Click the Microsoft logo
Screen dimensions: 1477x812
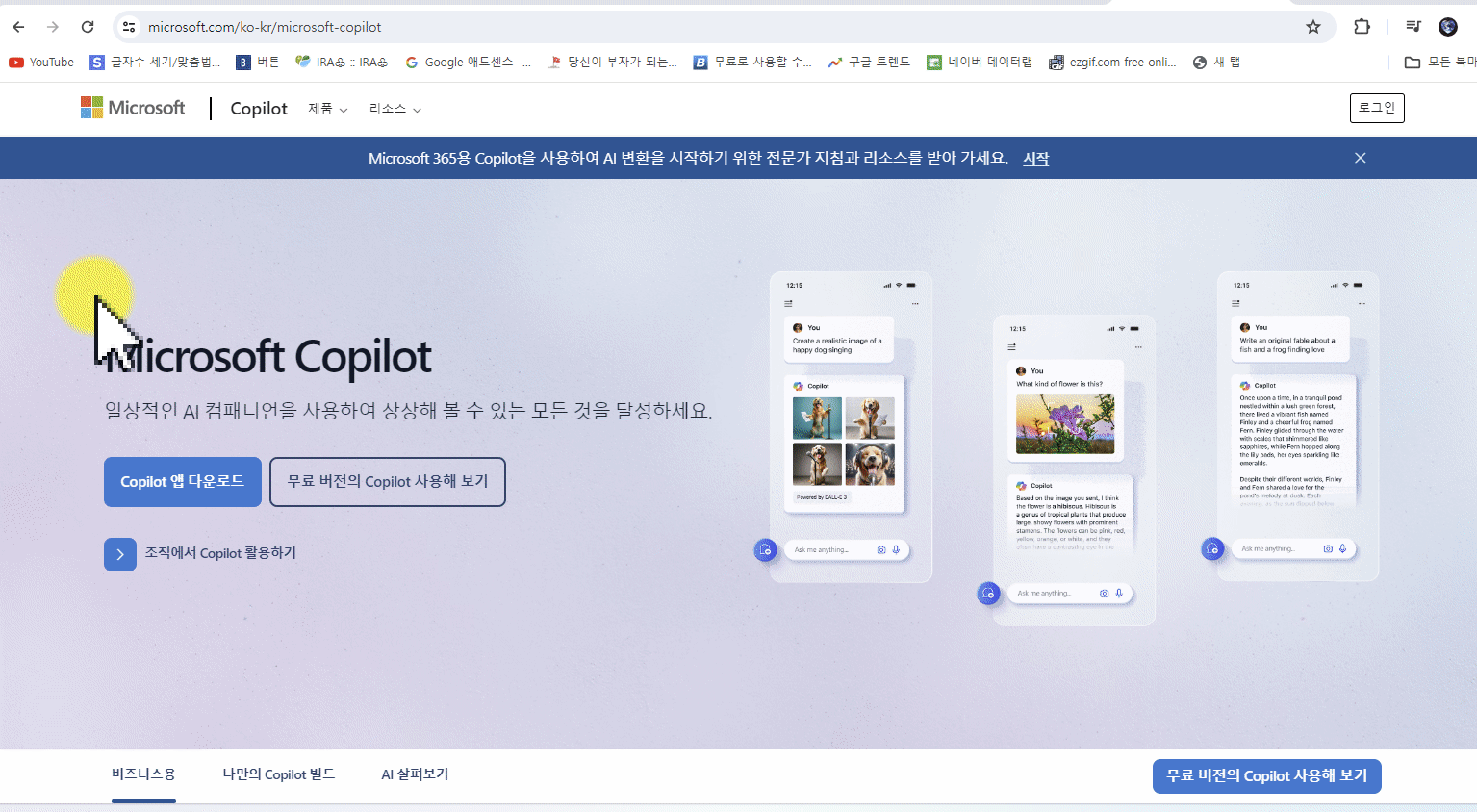click(x=133, y=108)
